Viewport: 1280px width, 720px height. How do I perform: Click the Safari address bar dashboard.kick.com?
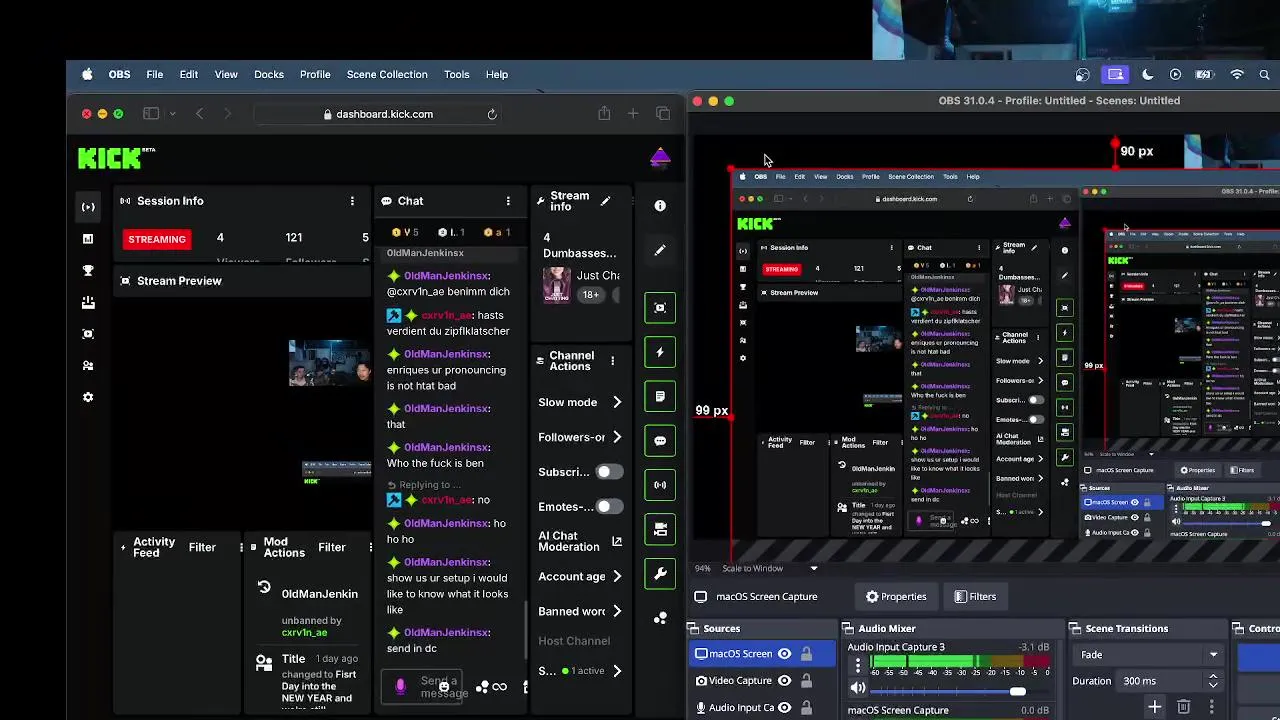coord(378,114)
